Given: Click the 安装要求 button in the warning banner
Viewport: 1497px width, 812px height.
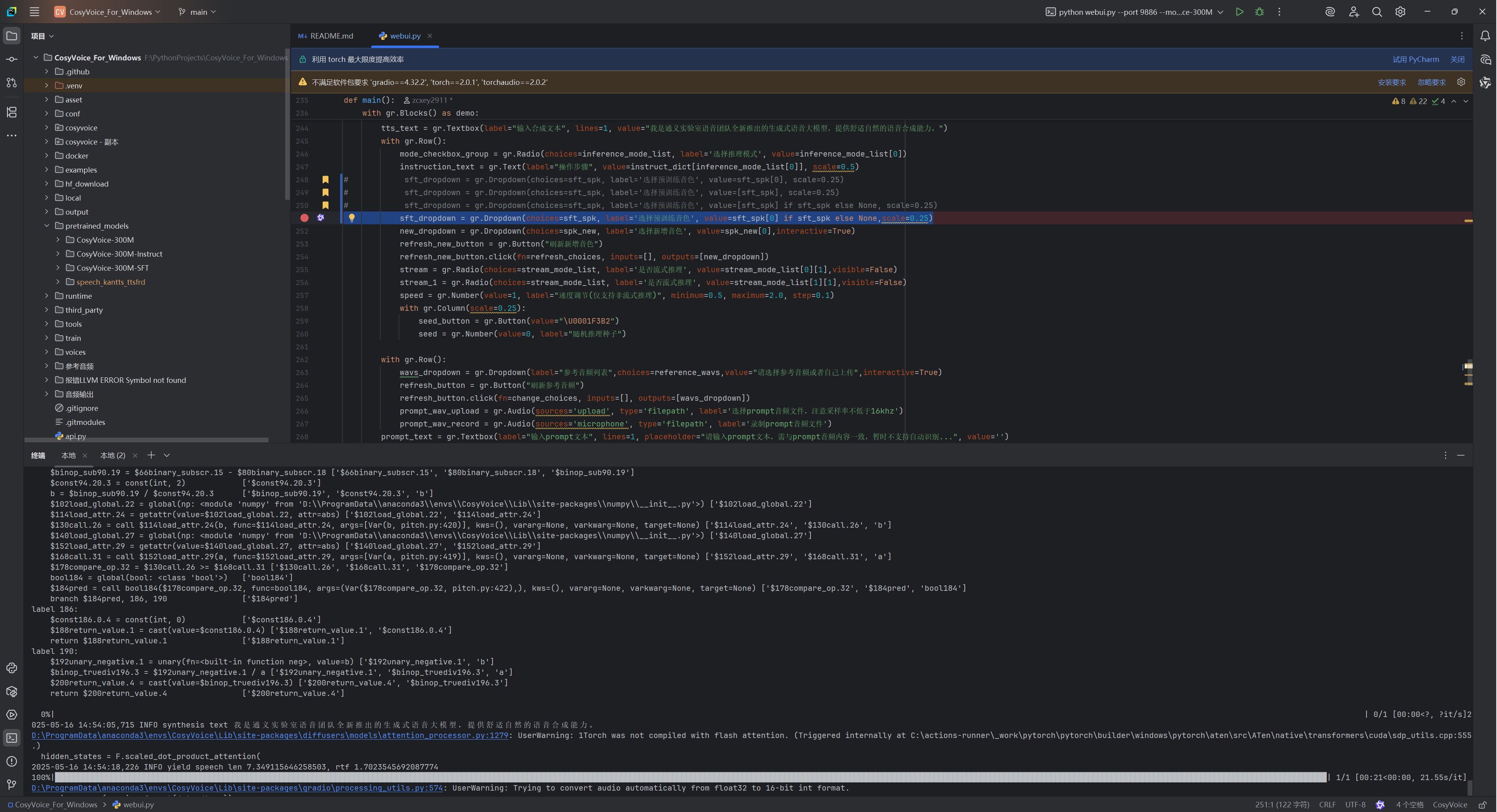Looking at the screenshot, I should point(1392,82).
